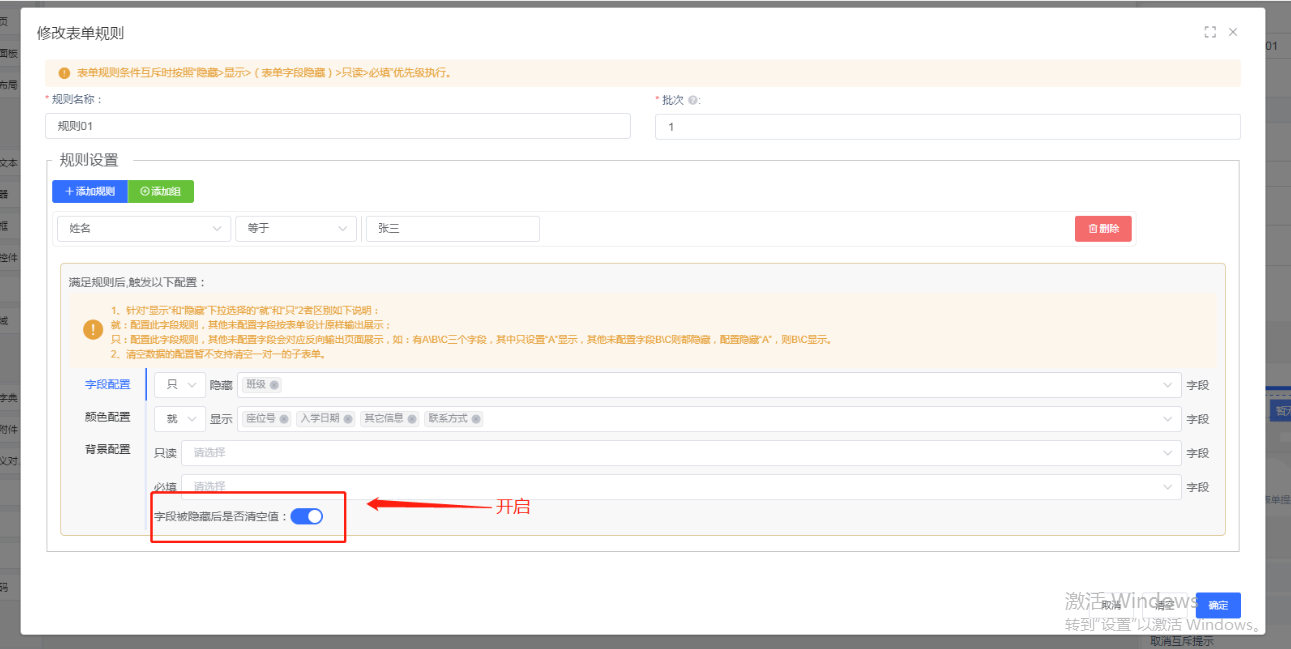Image resolution: width=1291 pixels, height=649 pixels.
Task: Open the 只读 field selection dropdown
Action: (680, 453)
